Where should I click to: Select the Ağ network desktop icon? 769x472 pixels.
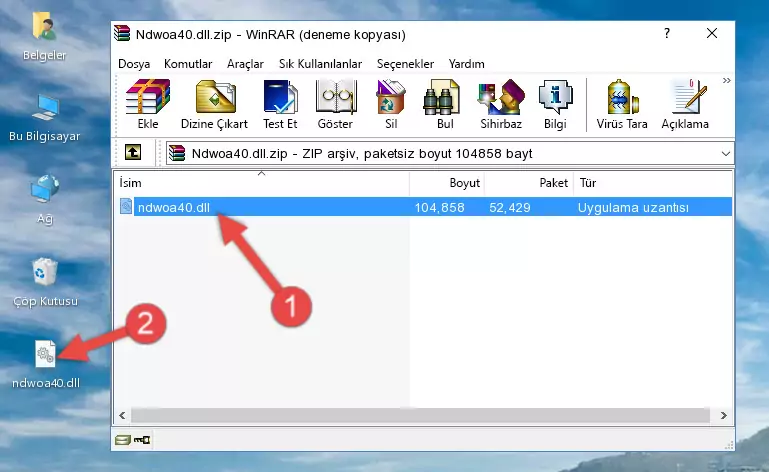pos(45,200)
